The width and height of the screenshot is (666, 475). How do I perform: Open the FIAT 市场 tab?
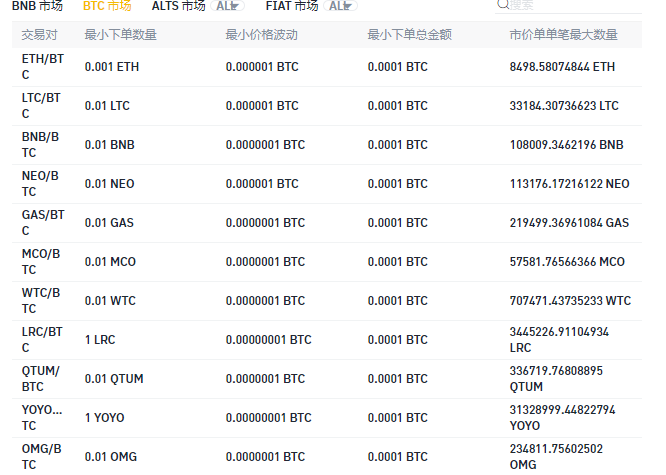pyautogui.click(x=291, y=6)
